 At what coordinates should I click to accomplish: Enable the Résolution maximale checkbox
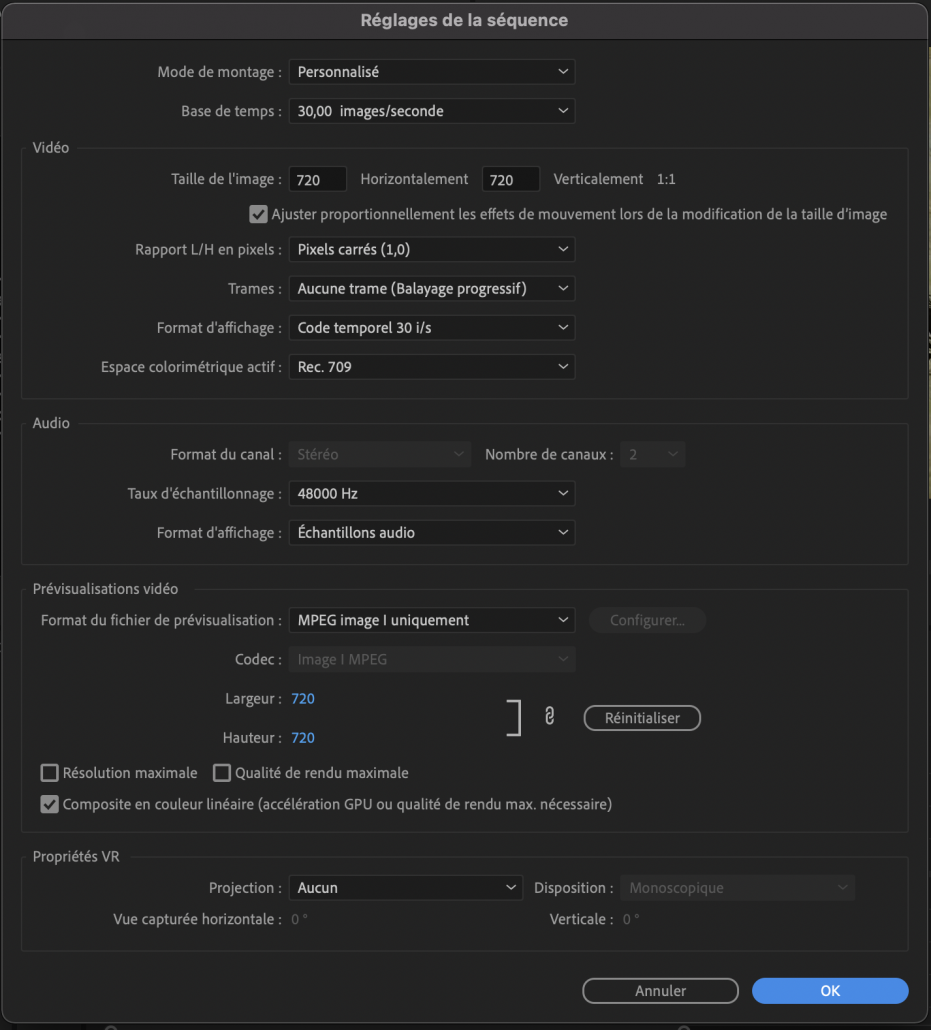(x=49, y=773)
